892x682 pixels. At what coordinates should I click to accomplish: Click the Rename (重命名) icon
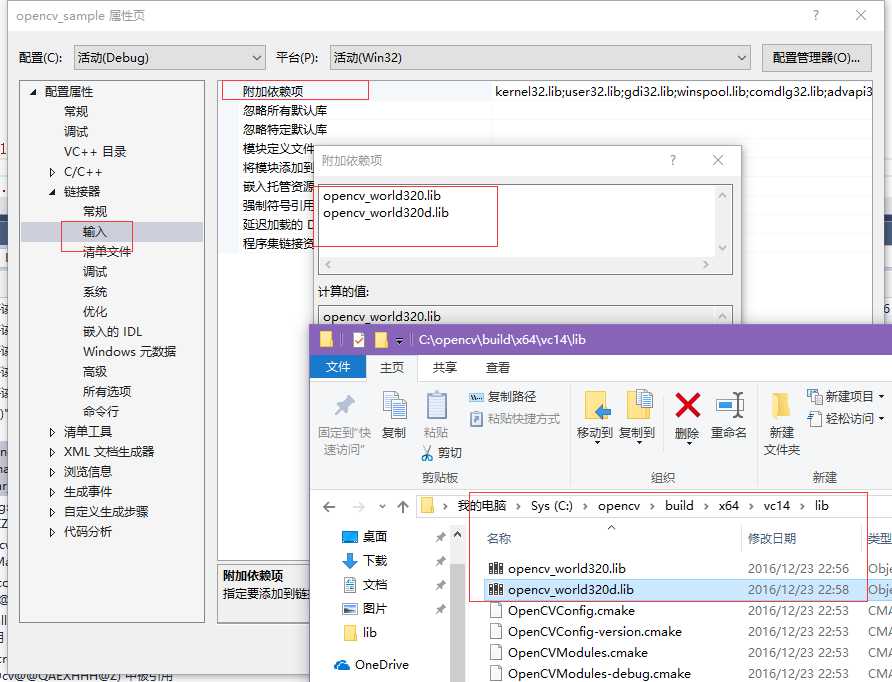(x=730, y=406)
